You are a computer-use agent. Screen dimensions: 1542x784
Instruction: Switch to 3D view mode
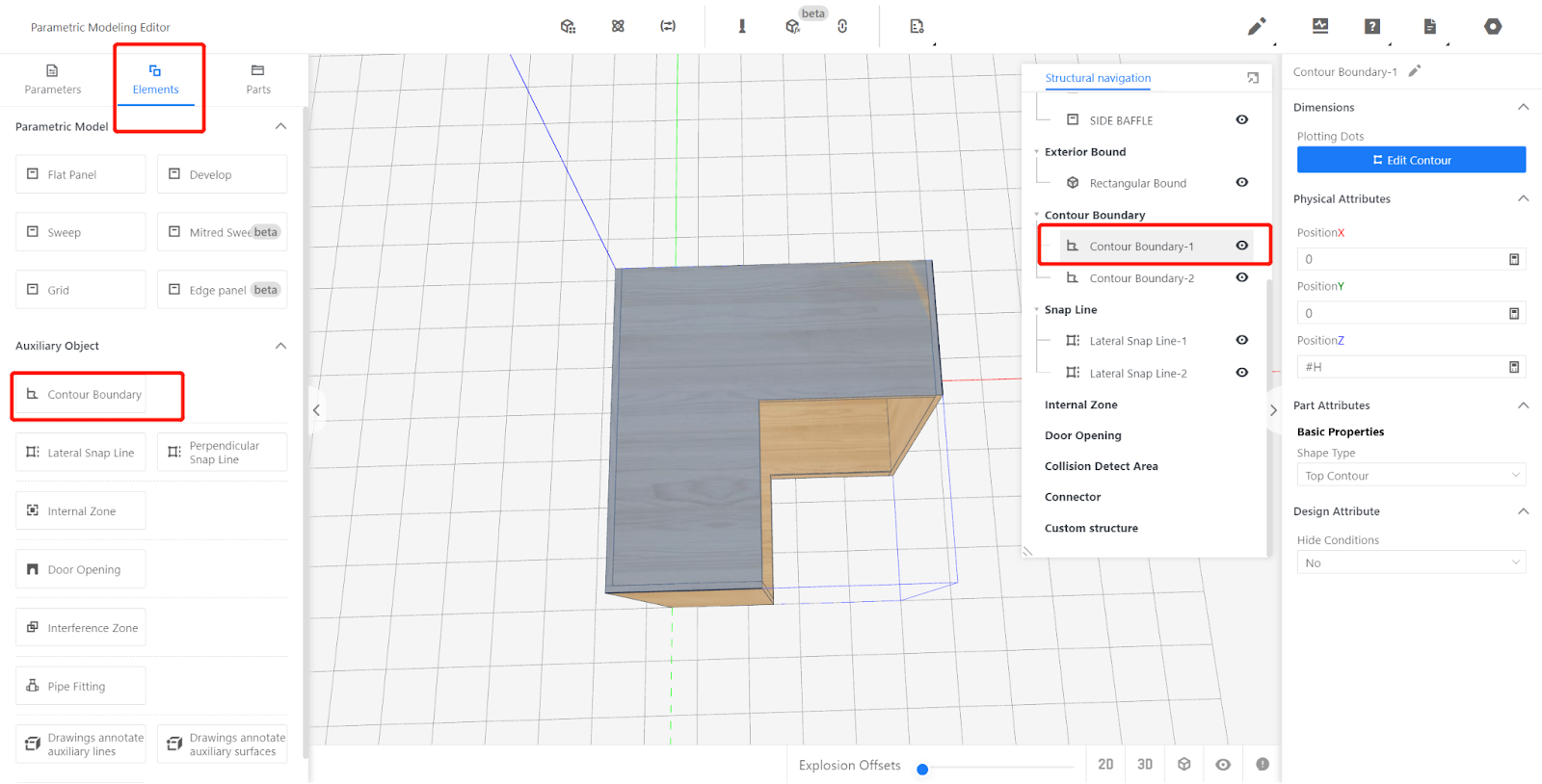pyautogui.click(x=1145, y=764)
